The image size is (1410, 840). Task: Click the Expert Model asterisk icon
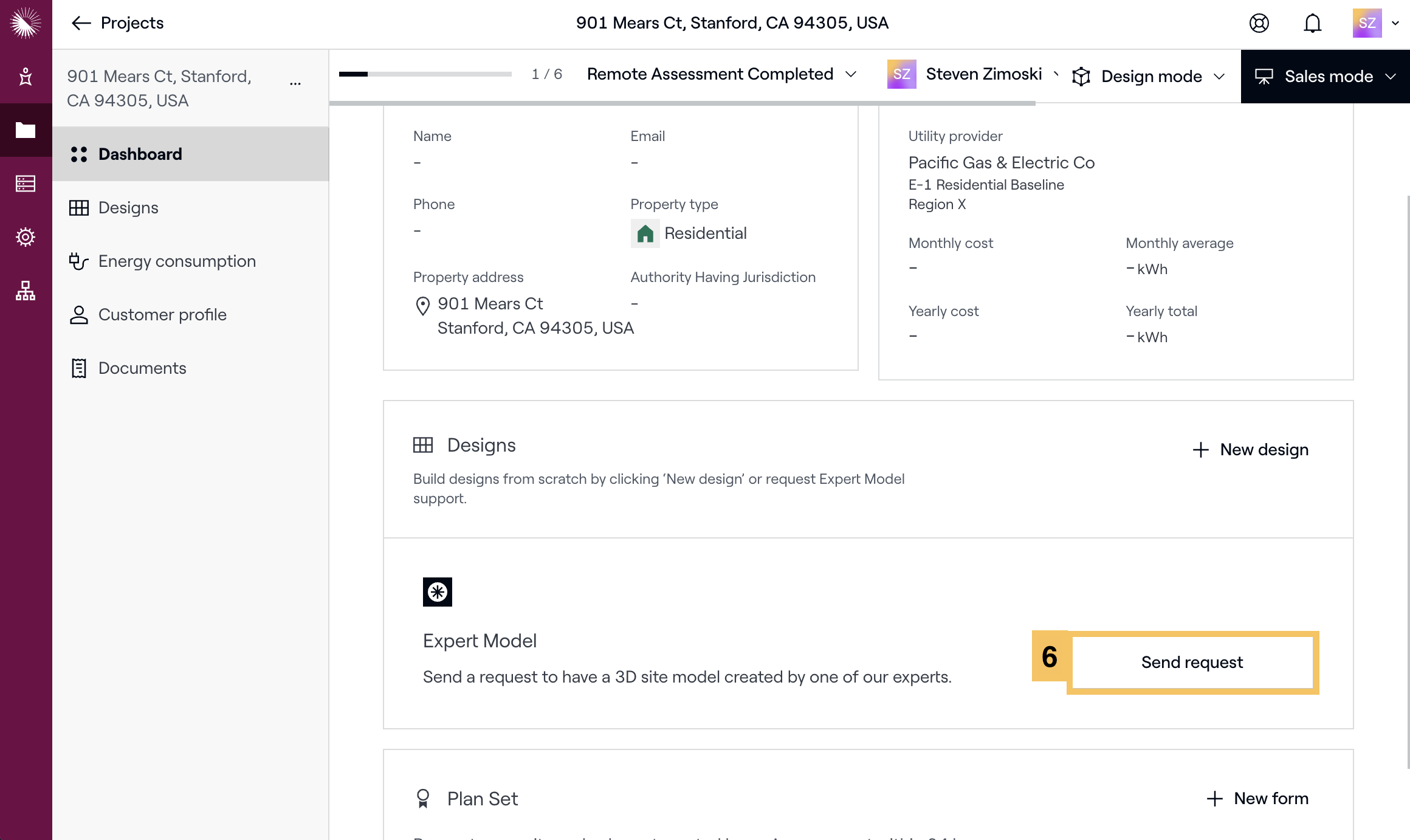pos(438,592)
